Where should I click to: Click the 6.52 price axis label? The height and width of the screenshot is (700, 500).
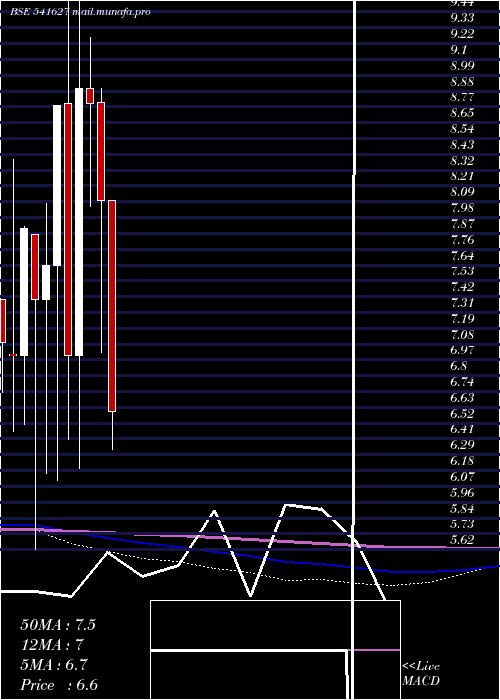tap(462, 414)
